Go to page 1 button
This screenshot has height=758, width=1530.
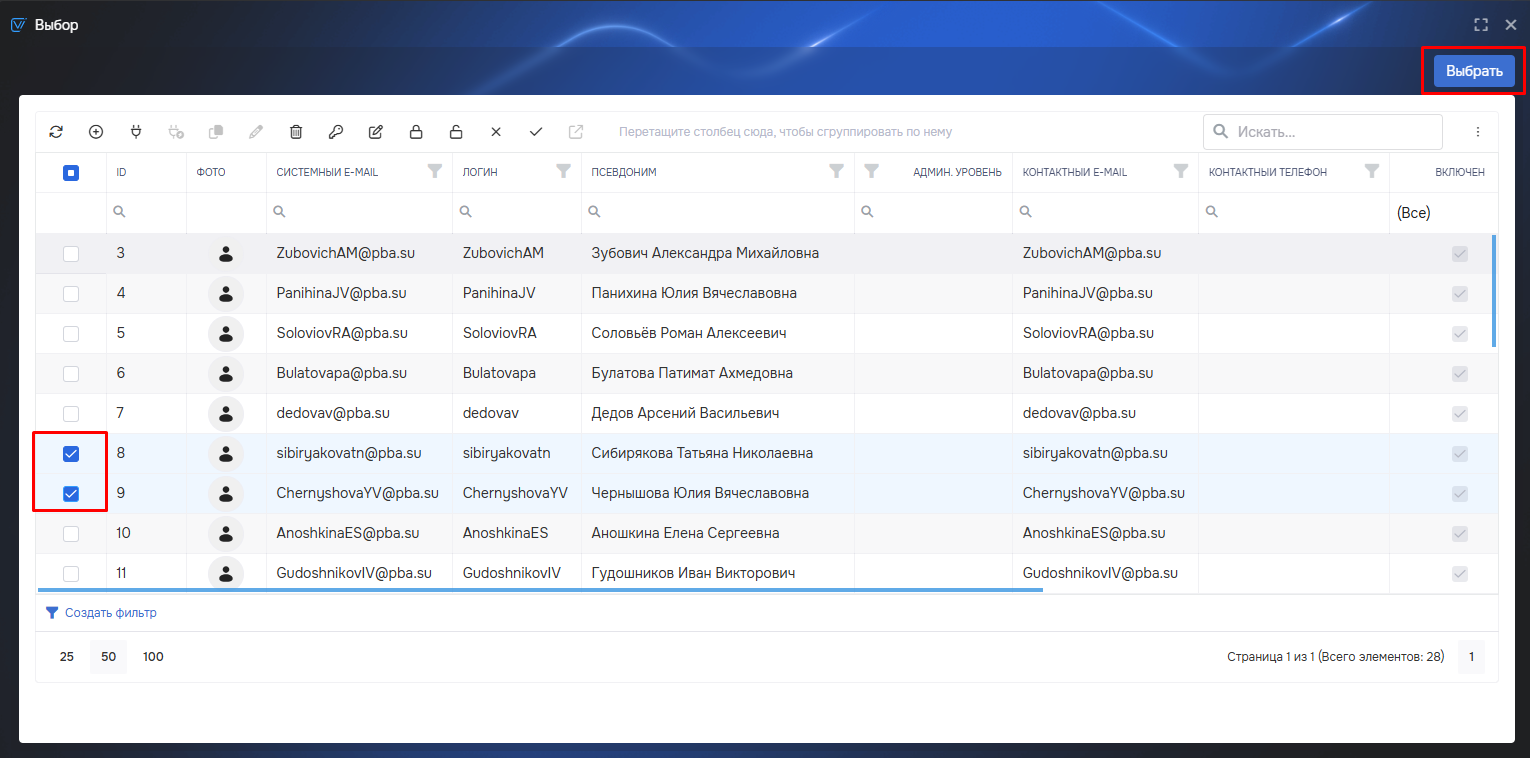[x=1471, y=657]
